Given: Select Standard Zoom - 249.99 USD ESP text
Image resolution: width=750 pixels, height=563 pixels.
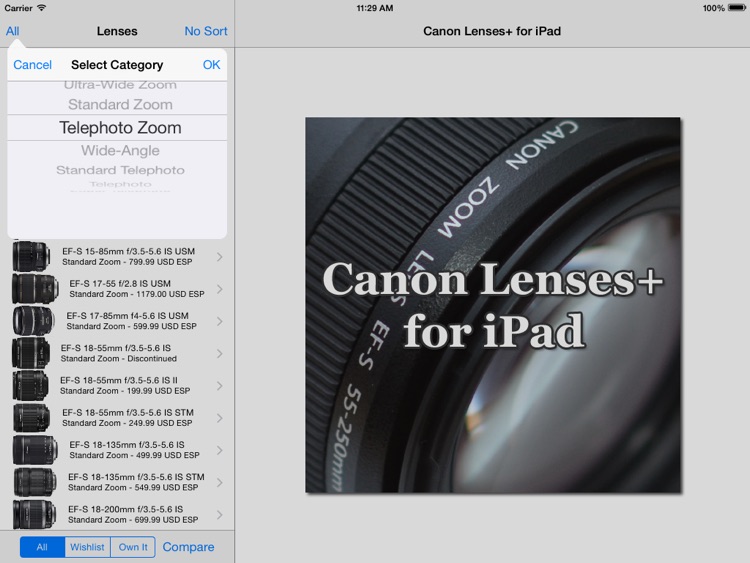Looking at the screenshot, I should click(x=127, y=423).
